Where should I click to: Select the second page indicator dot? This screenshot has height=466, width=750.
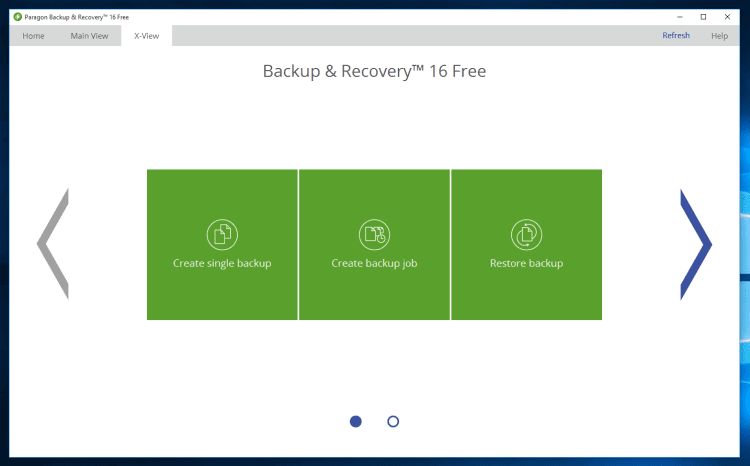click(393, 422)
